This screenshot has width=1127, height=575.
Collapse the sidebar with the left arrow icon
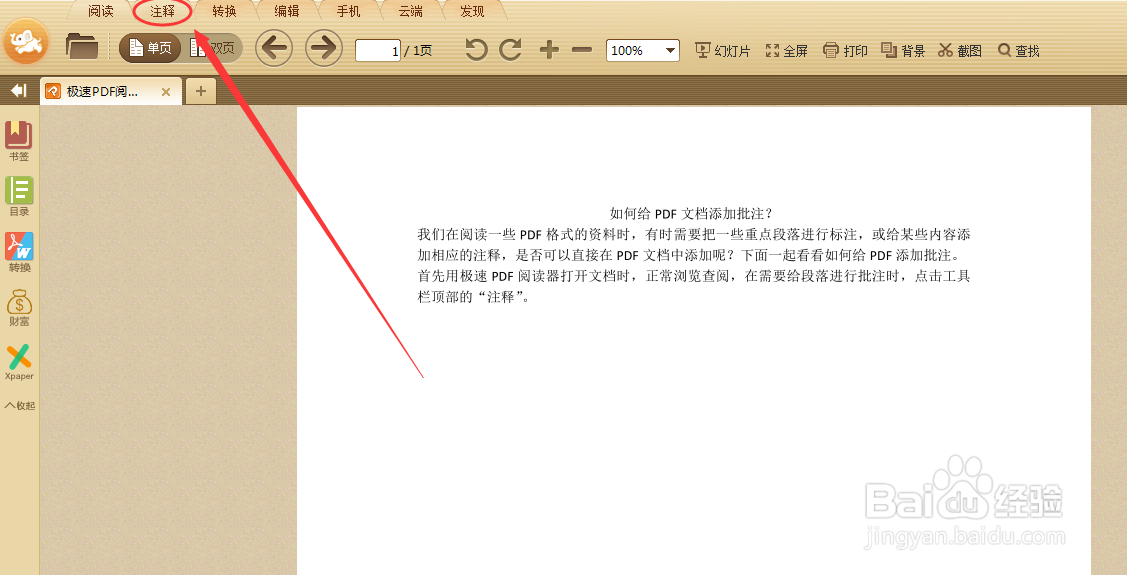pos(19,91)
